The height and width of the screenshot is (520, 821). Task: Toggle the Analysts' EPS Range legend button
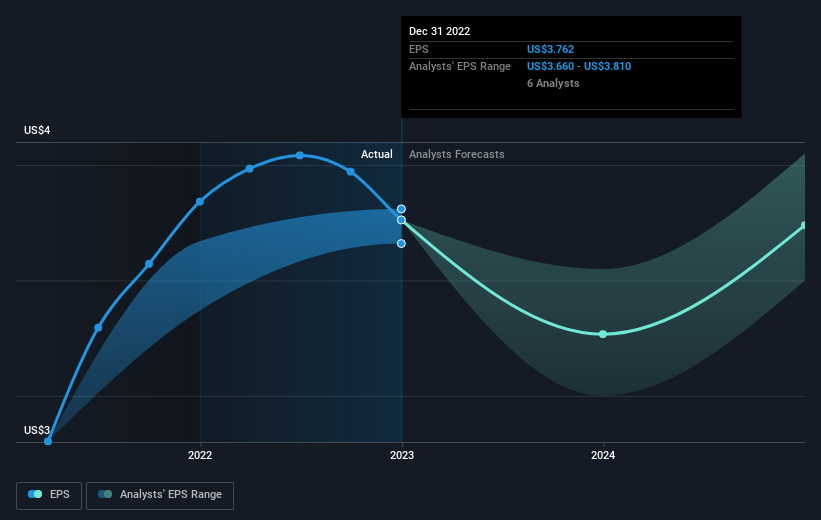tap(160, 495)
